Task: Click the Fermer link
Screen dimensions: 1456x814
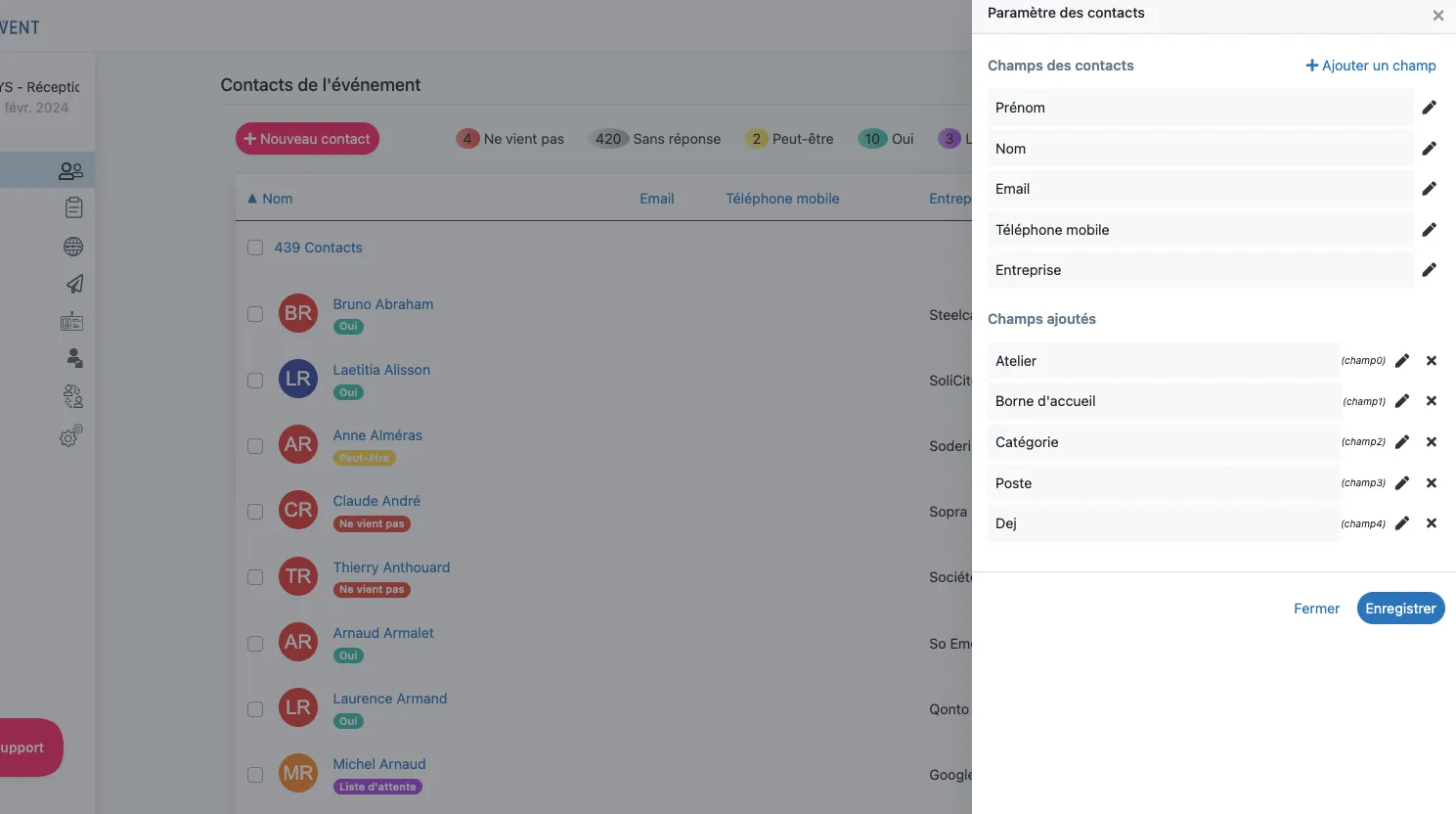Action: 1316,609
